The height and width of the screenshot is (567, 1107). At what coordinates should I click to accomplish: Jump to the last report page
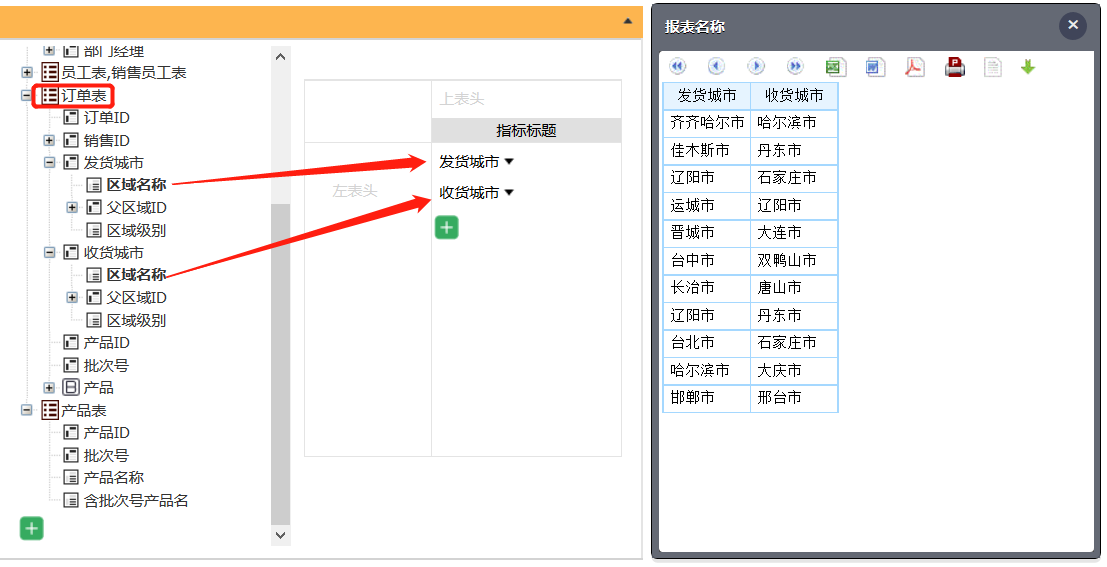click(x=795, y=66)
